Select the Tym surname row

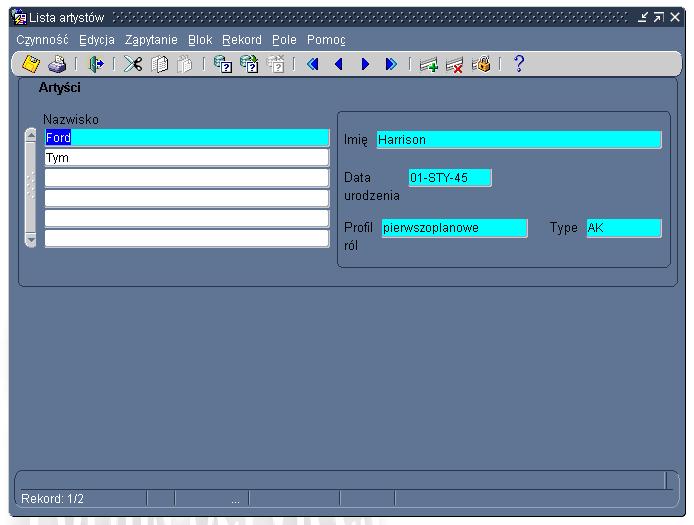tap(187, 158)
